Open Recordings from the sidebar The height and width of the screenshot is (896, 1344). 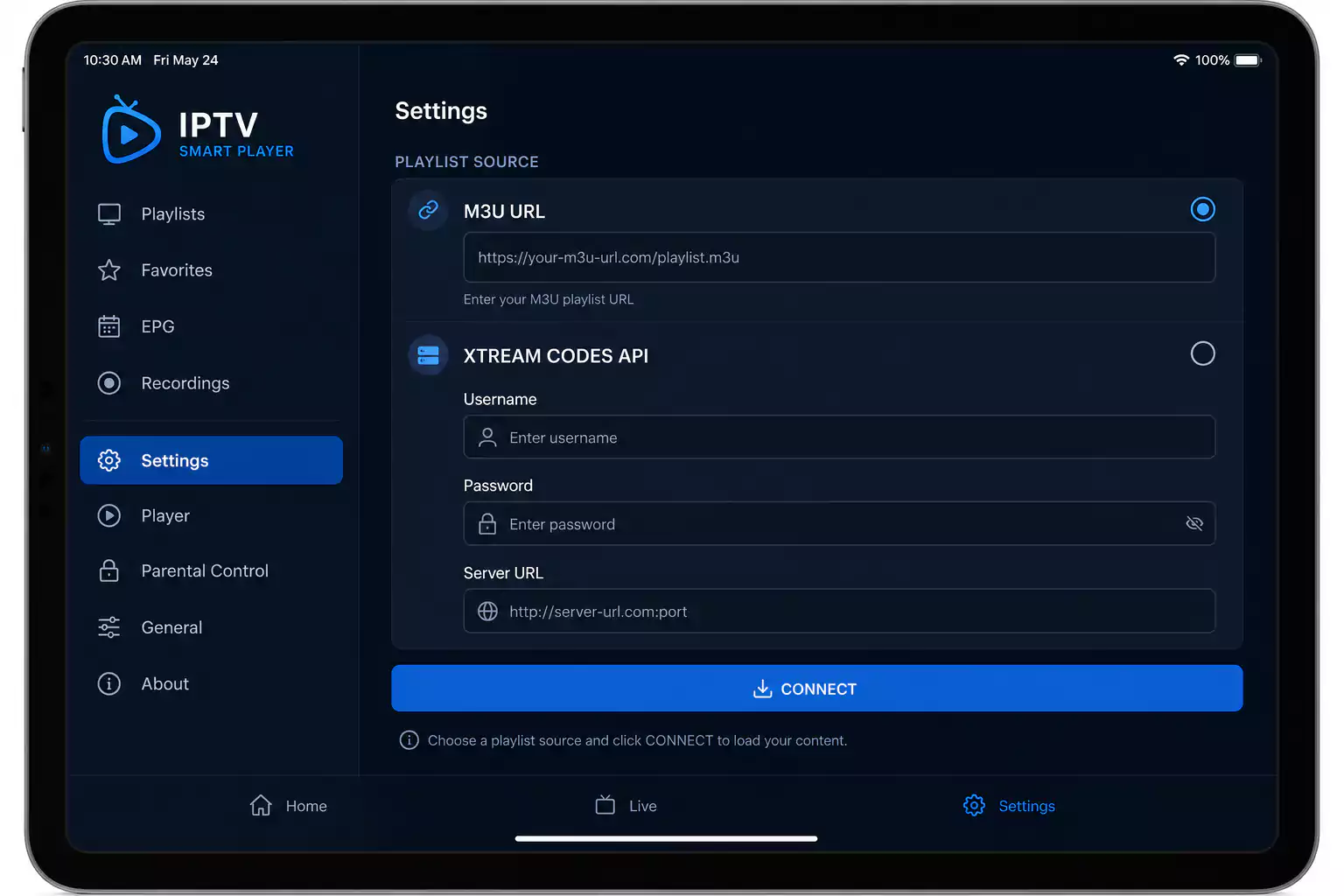coord(211,383)
